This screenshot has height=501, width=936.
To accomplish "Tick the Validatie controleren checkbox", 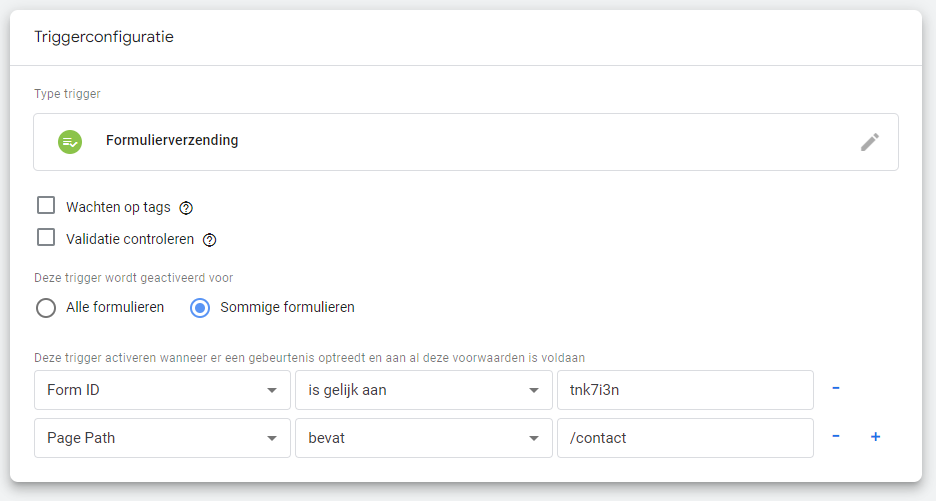I will tap(46, 238).
